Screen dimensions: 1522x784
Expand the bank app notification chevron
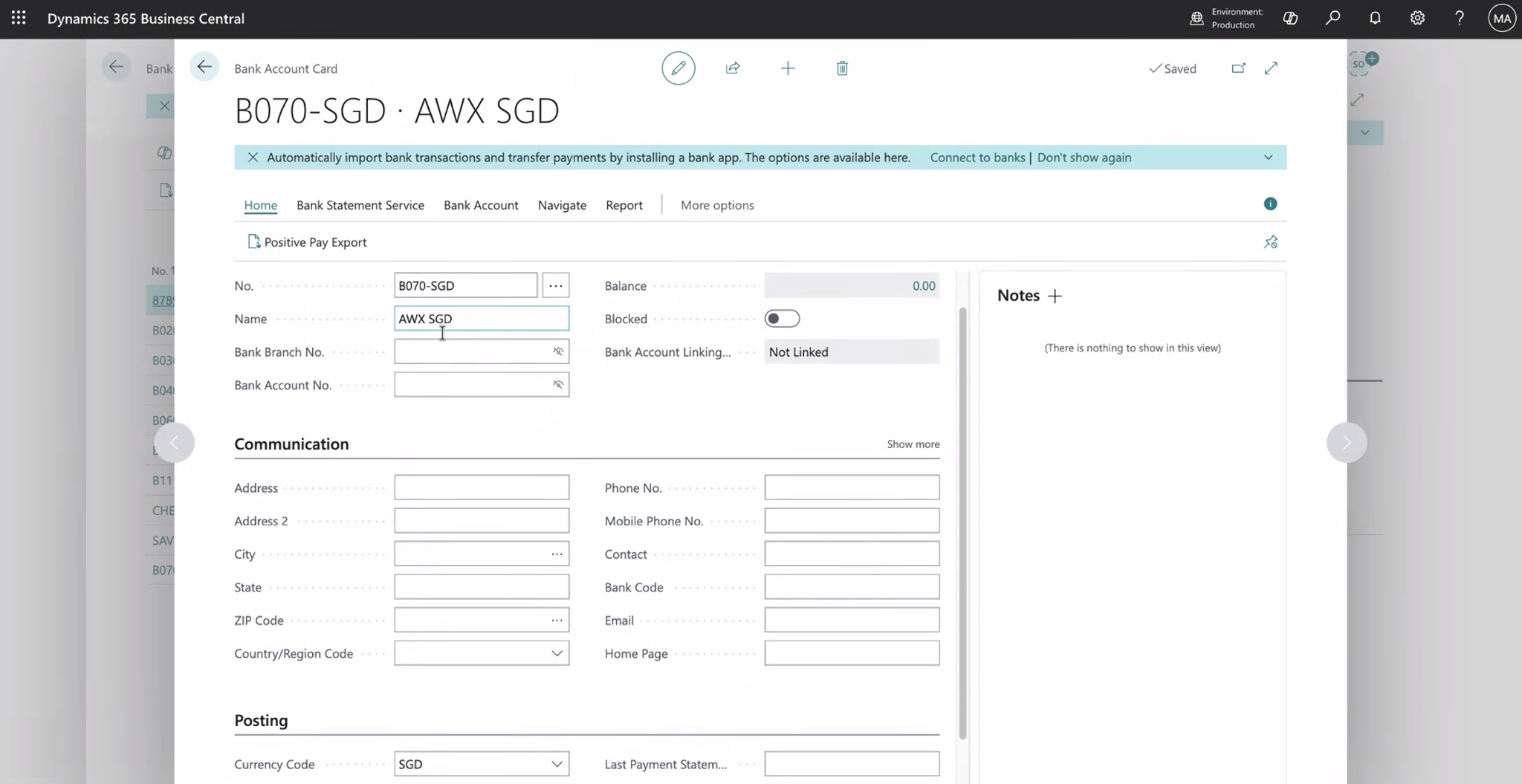(x=1268, y=158)
